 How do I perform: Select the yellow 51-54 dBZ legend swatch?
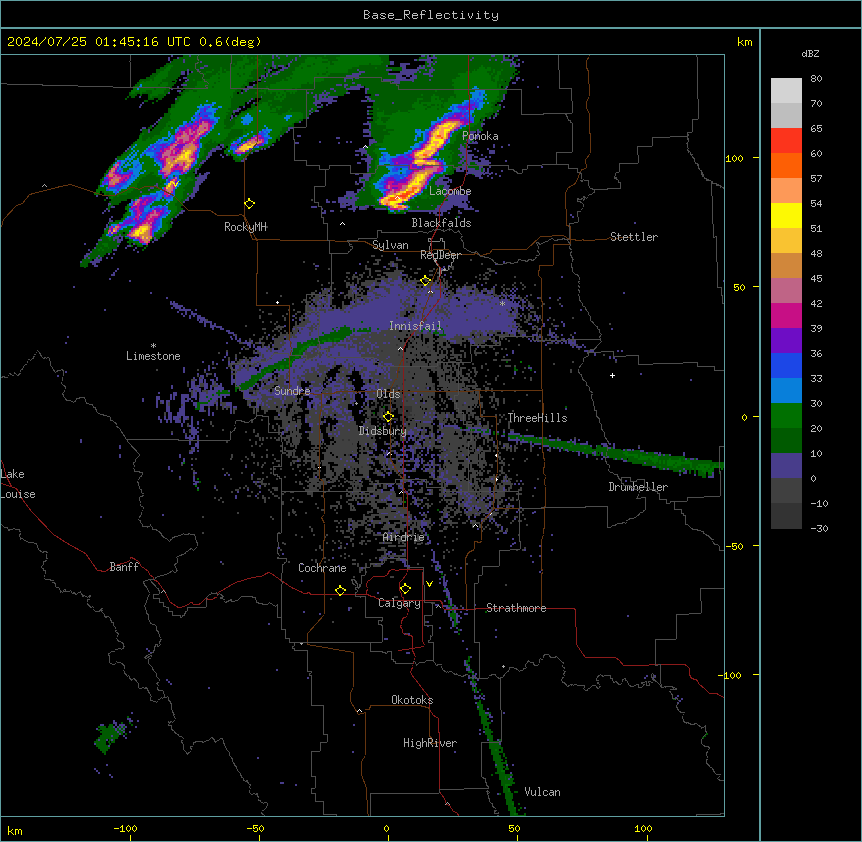(x=786, y=215)
